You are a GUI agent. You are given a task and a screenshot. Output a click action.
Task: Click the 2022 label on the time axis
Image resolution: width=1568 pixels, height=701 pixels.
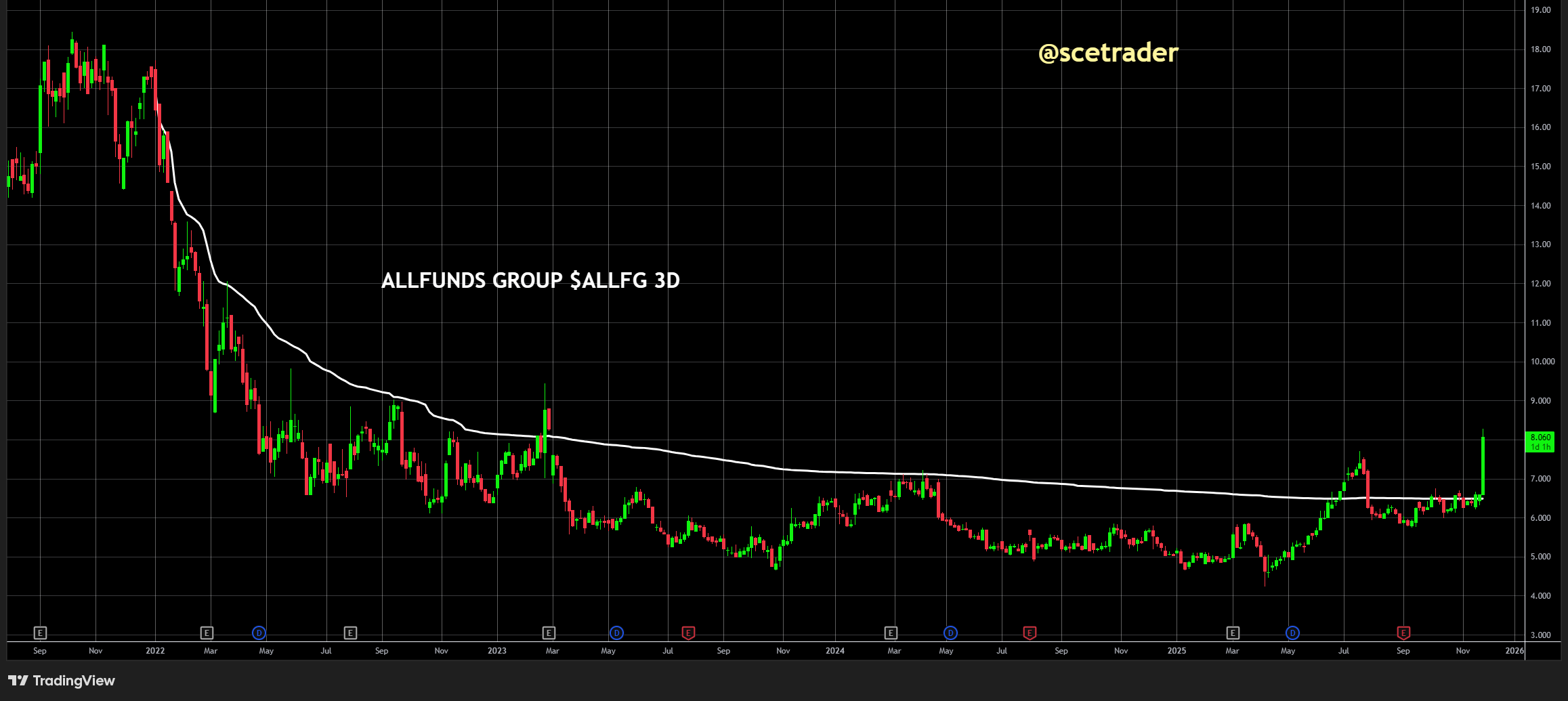point(155,651)
